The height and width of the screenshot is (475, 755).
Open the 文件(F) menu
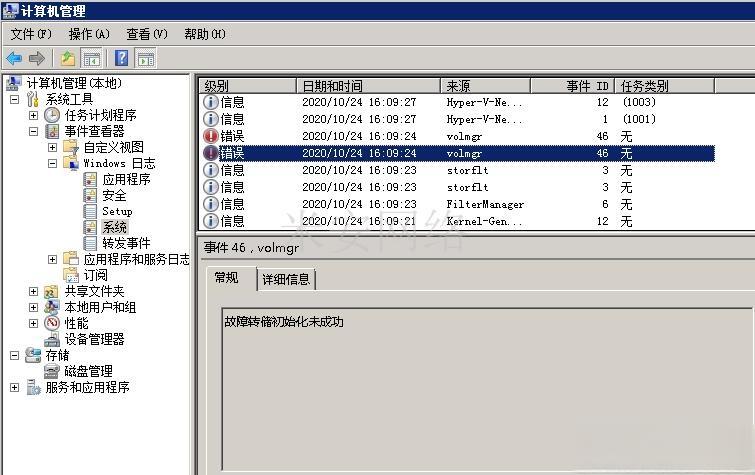tap(31, 34)
